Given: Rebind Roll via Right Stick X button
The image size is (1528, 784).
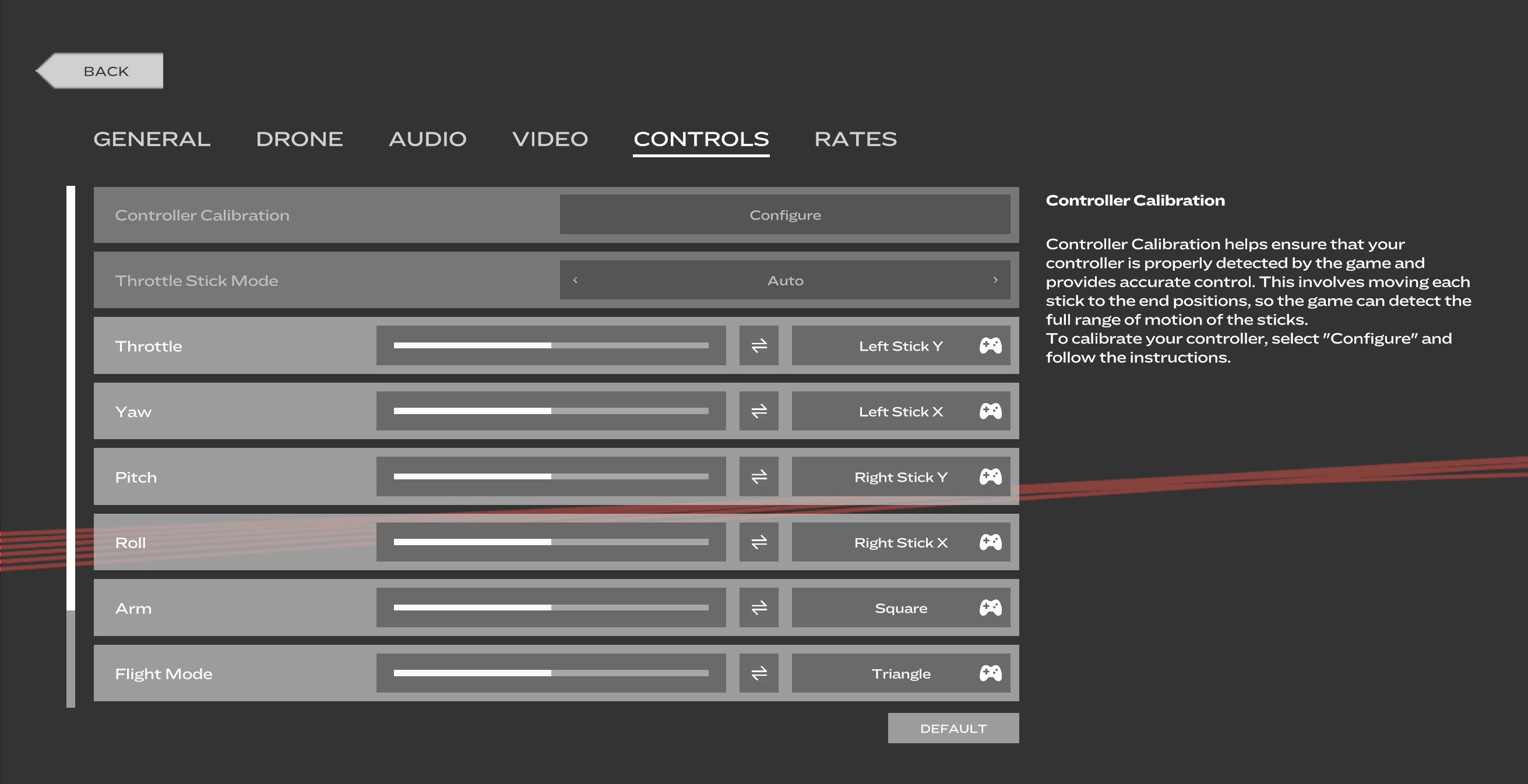Looking at the screenshot, I should 900,542.
